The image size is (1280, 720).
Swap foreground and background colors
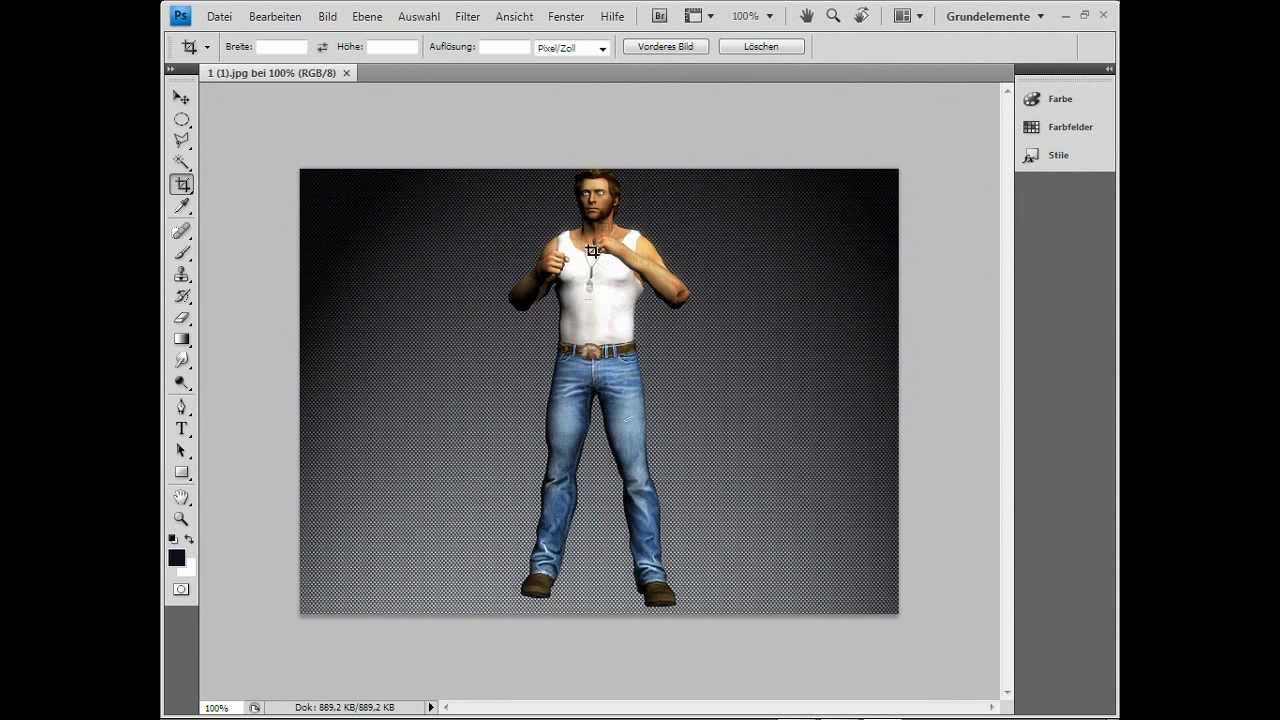(190, 539)
